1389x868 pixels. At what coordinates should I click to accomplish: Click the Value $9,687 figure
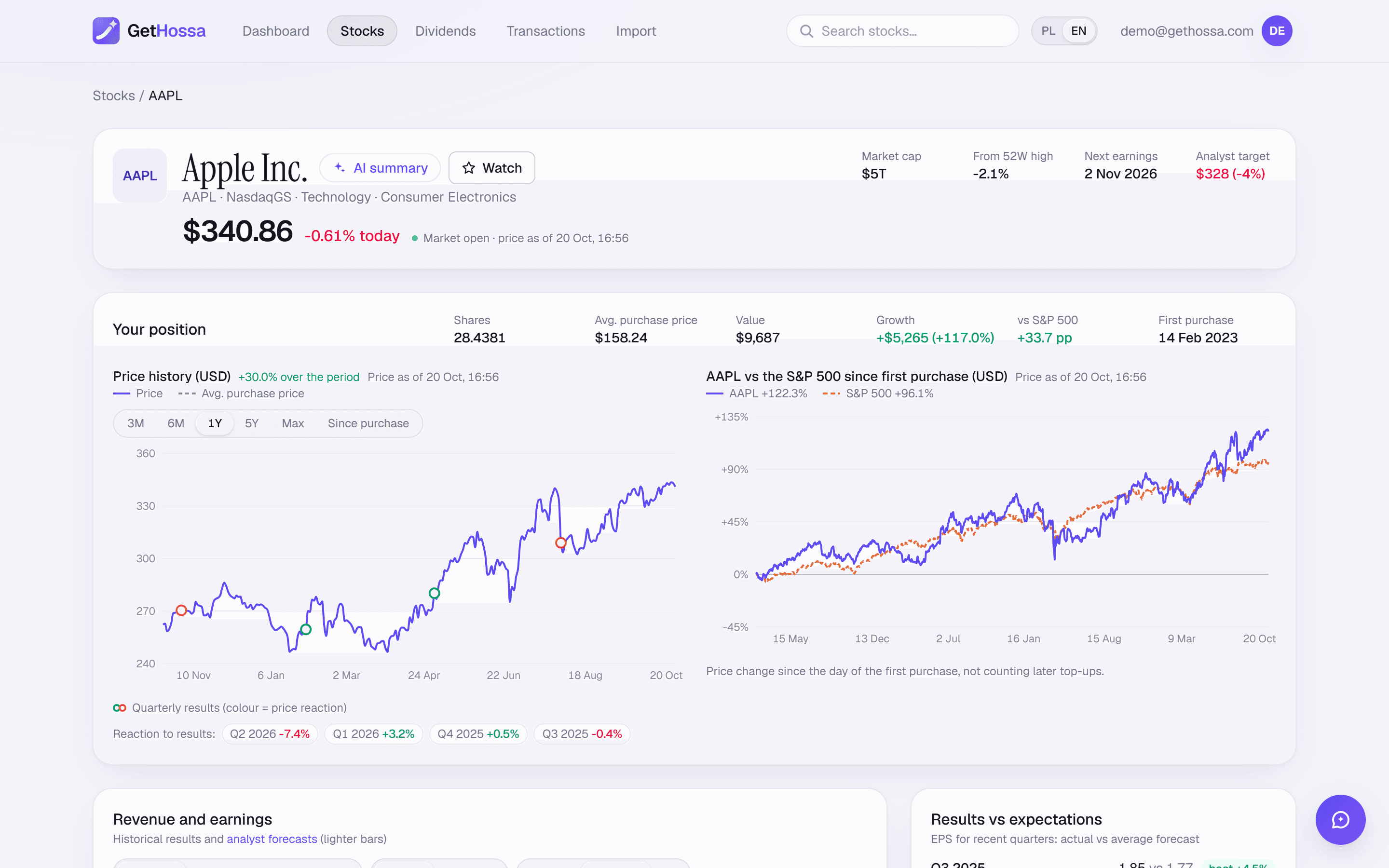click(758, 338)
